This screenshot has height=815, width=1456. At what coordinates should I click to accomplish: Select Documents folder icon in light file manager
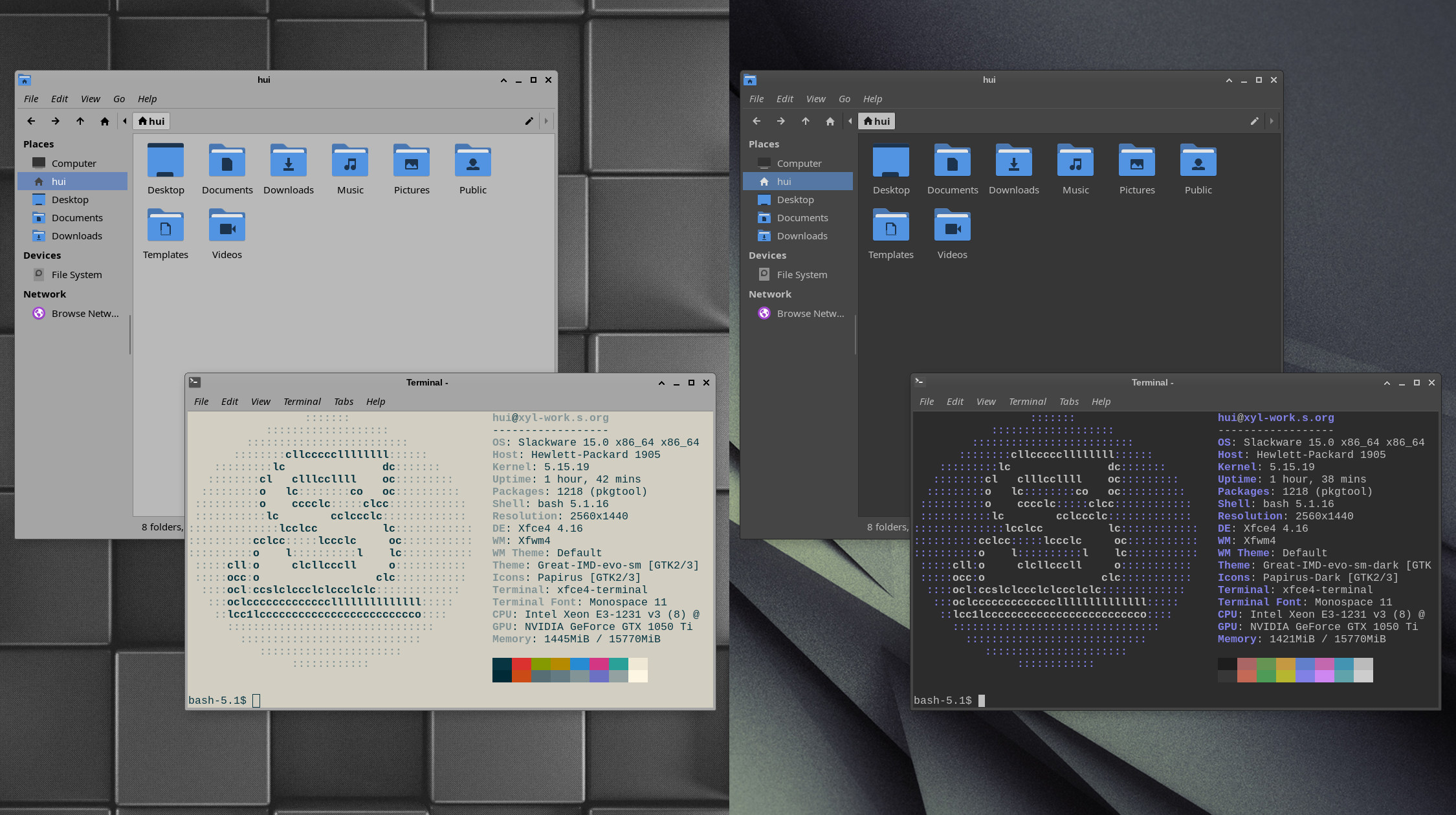coord(227,160)
